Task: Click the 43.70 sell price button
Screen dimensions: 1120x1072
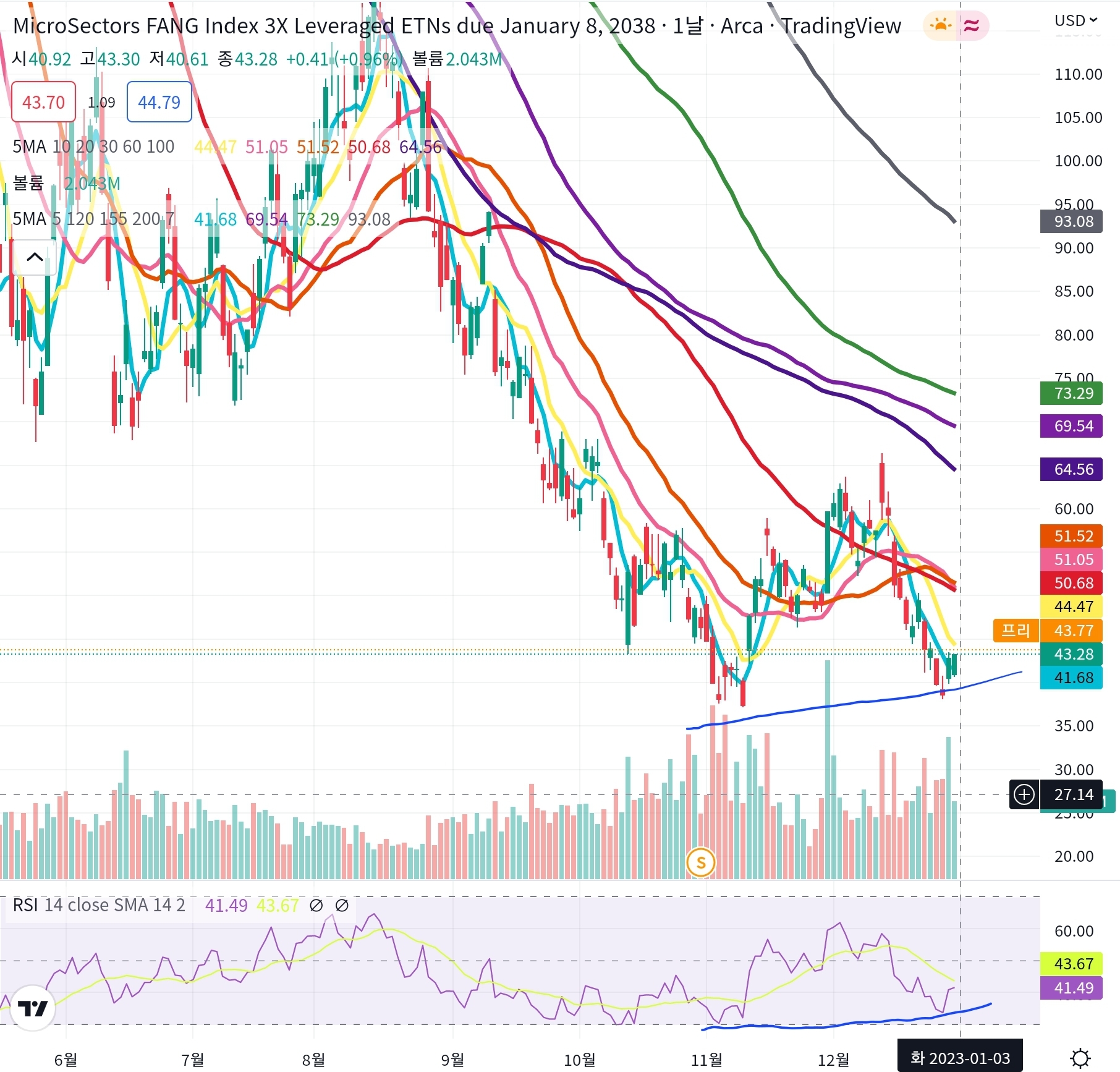Action: (x=43, y=102)
